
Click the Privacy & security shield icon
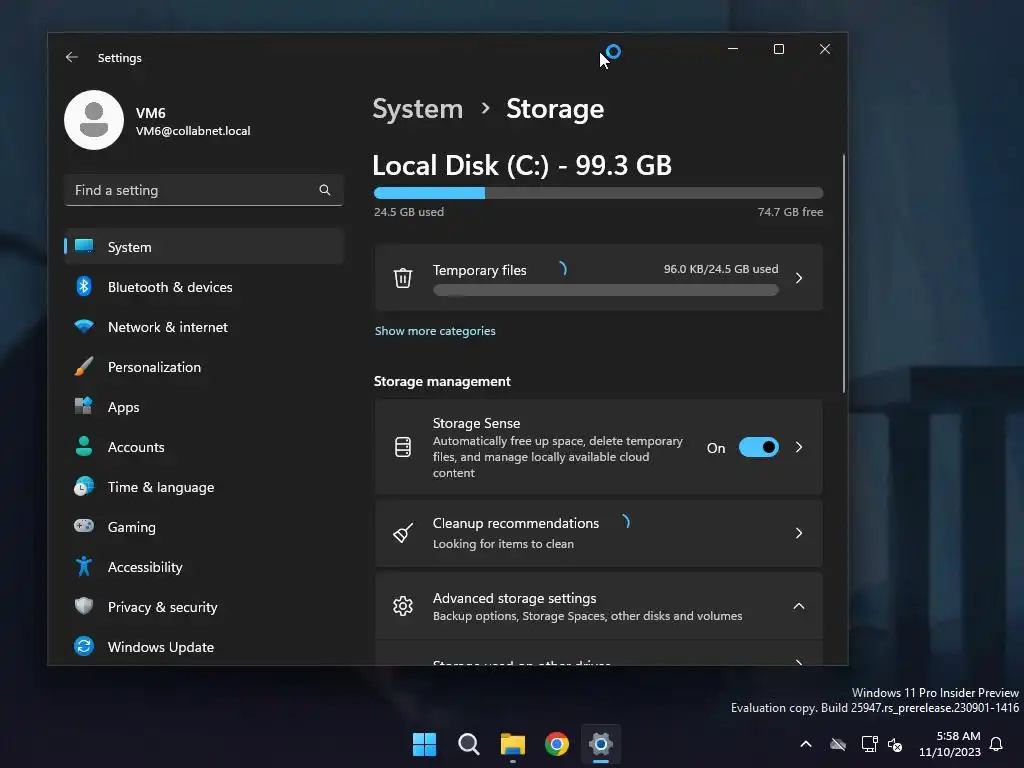(84, 606)
